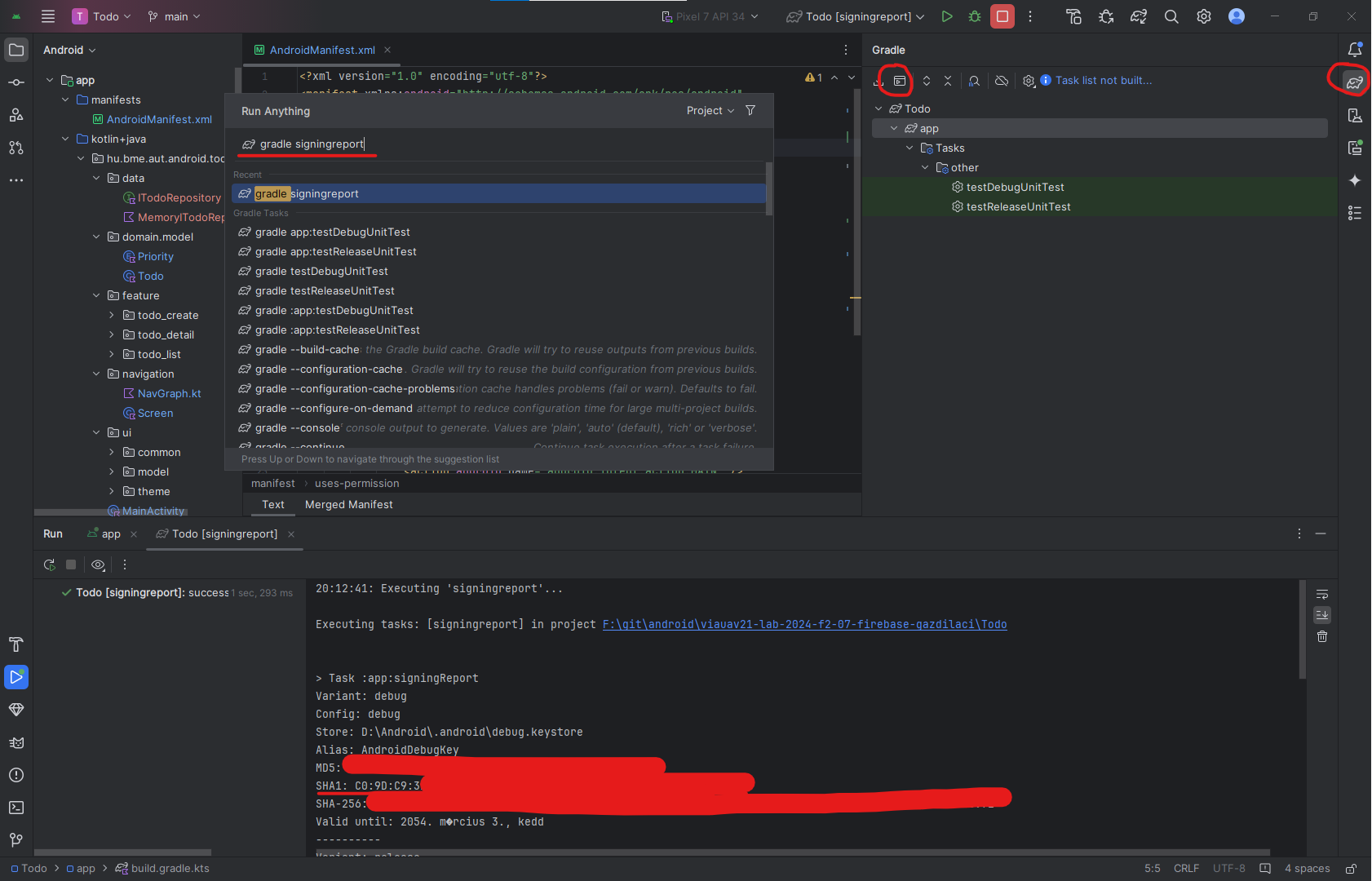1372x881 pixels.
Task: Open the main branch dropdown
Action: [175, 16]
